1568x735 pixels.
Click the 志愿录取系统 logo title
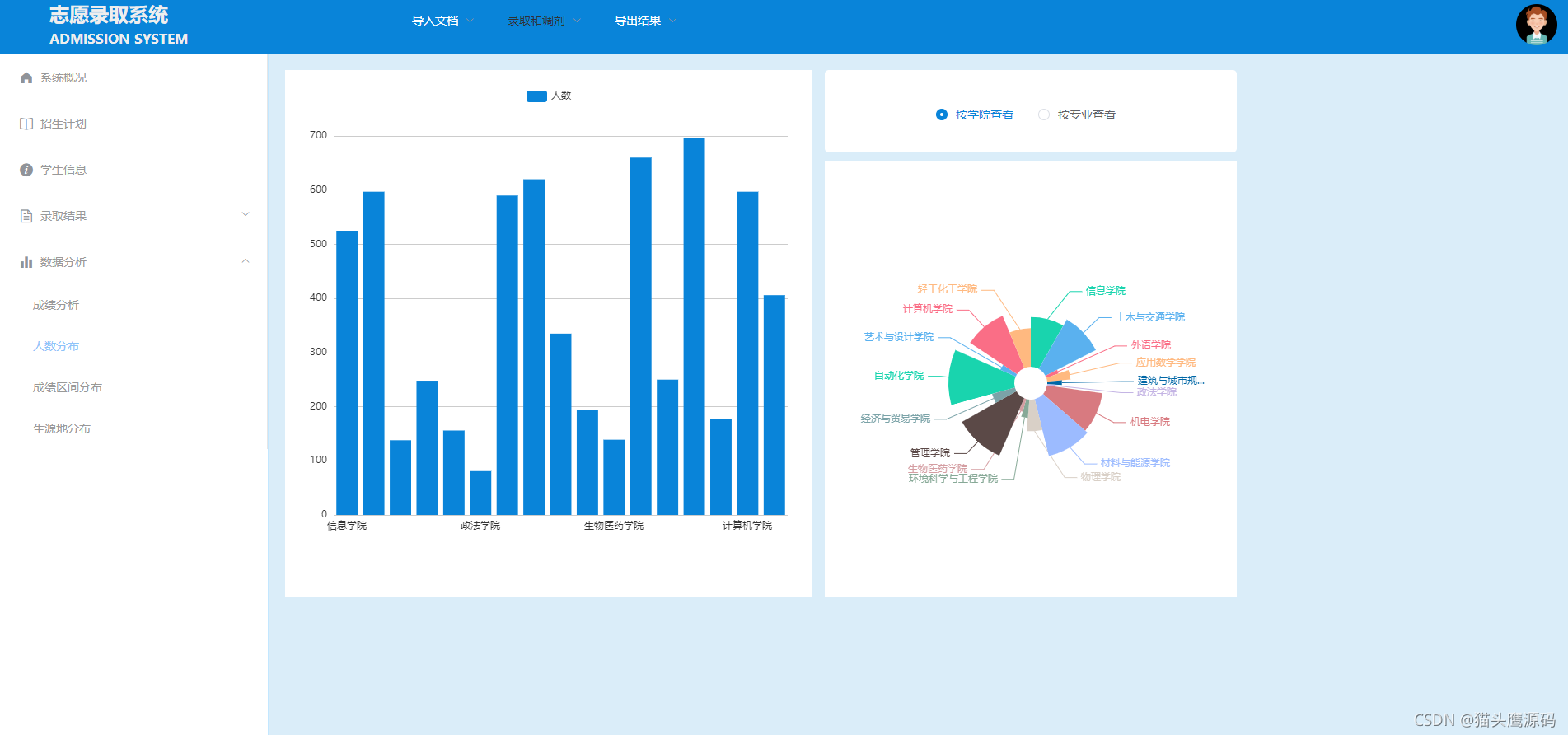109,15
